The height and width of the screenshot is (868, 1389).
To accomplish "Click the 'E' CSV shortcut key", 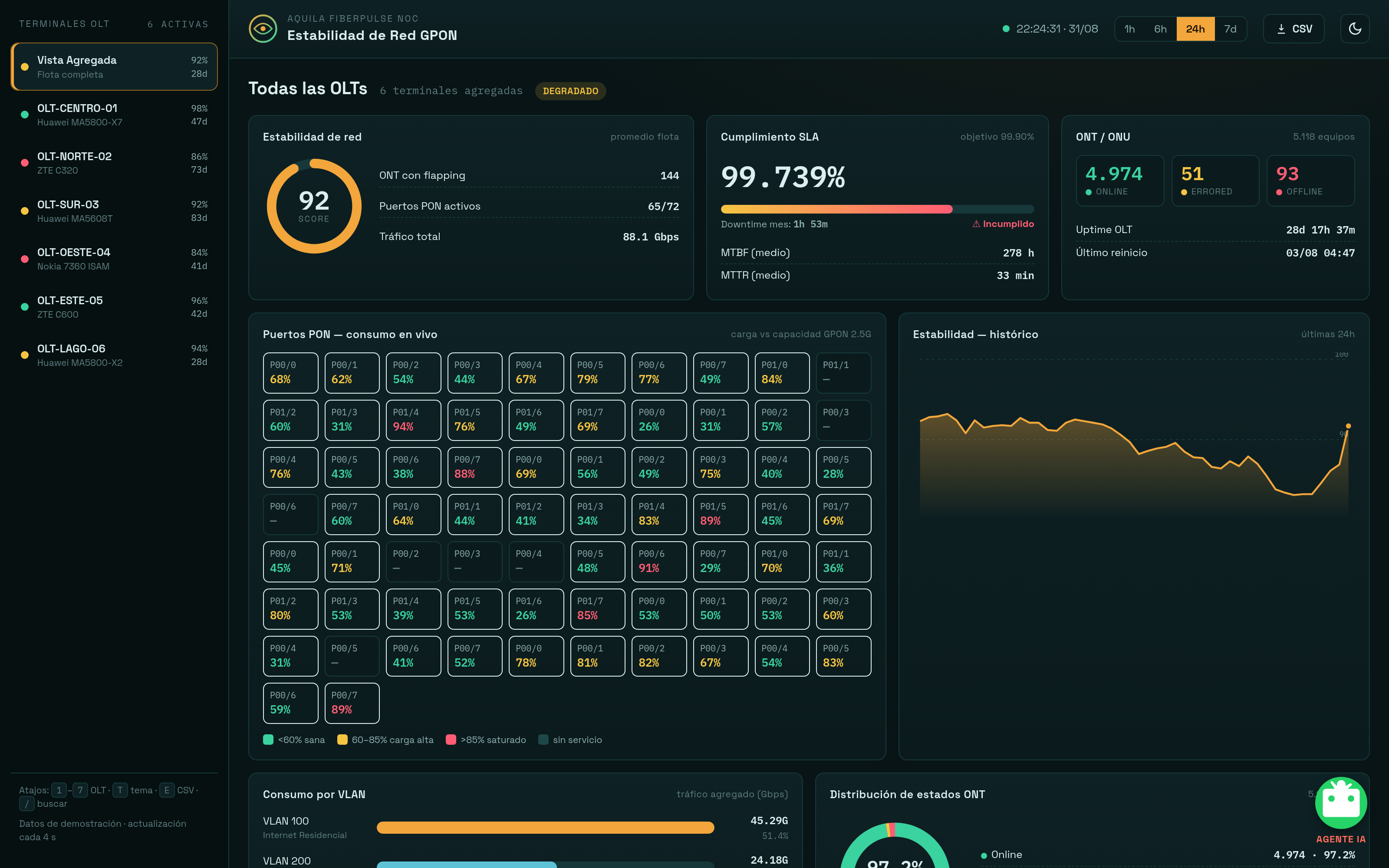I will pyautogui.click(x=166, y=790).
